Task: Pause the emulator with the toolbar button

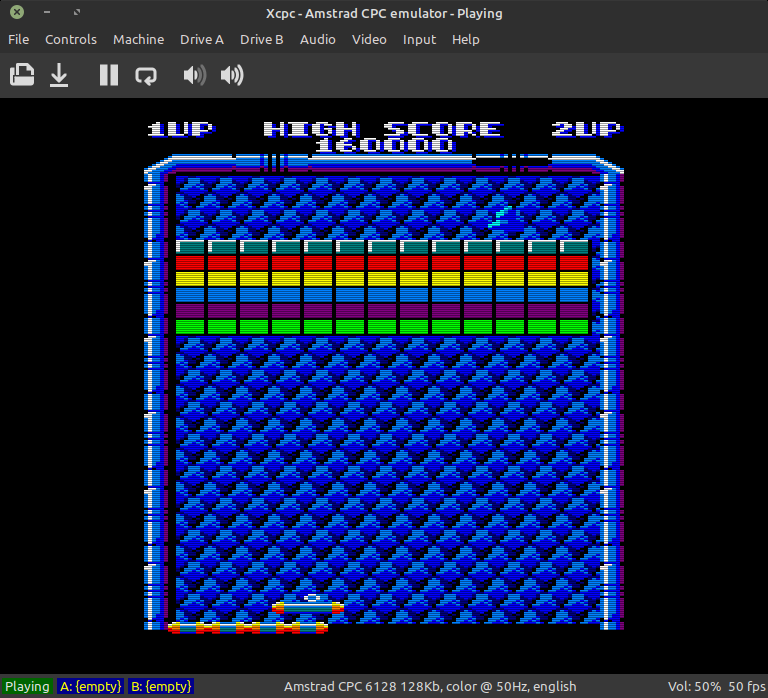Action: click(x=109, y=75)
